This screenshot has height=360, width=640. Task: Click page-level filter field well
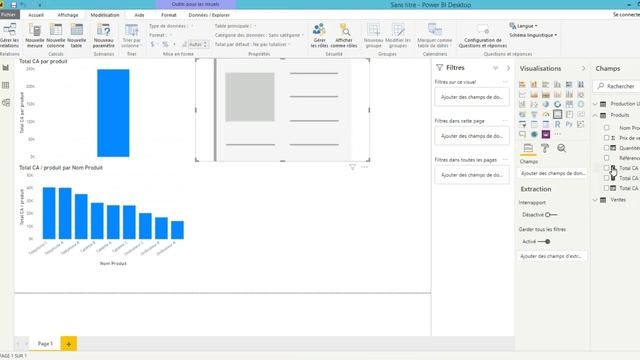[472, 136]
